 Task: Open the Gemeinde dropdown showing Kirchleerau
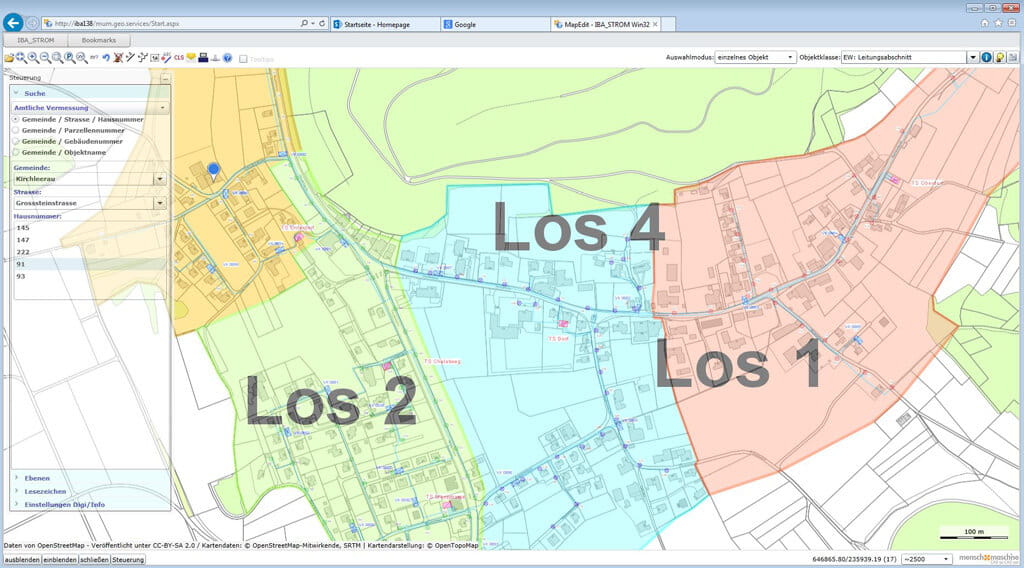tap(160, 179)
